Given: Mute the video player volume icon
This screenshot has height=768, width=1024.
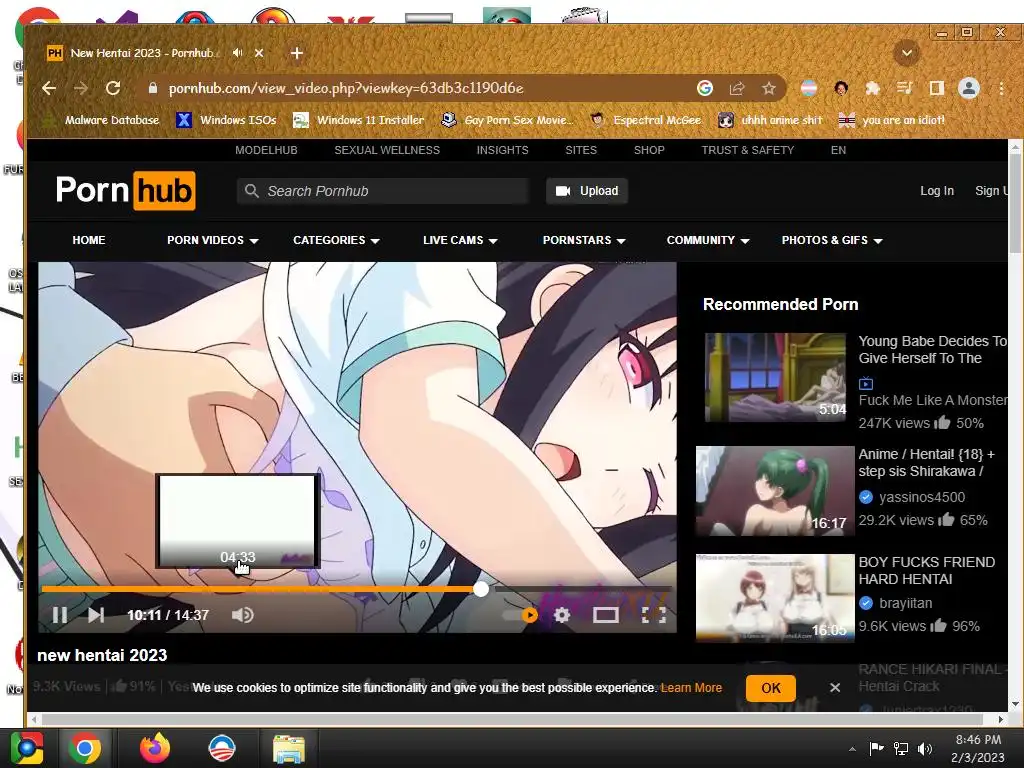Looking at the screenshot, I should [242, 615].
